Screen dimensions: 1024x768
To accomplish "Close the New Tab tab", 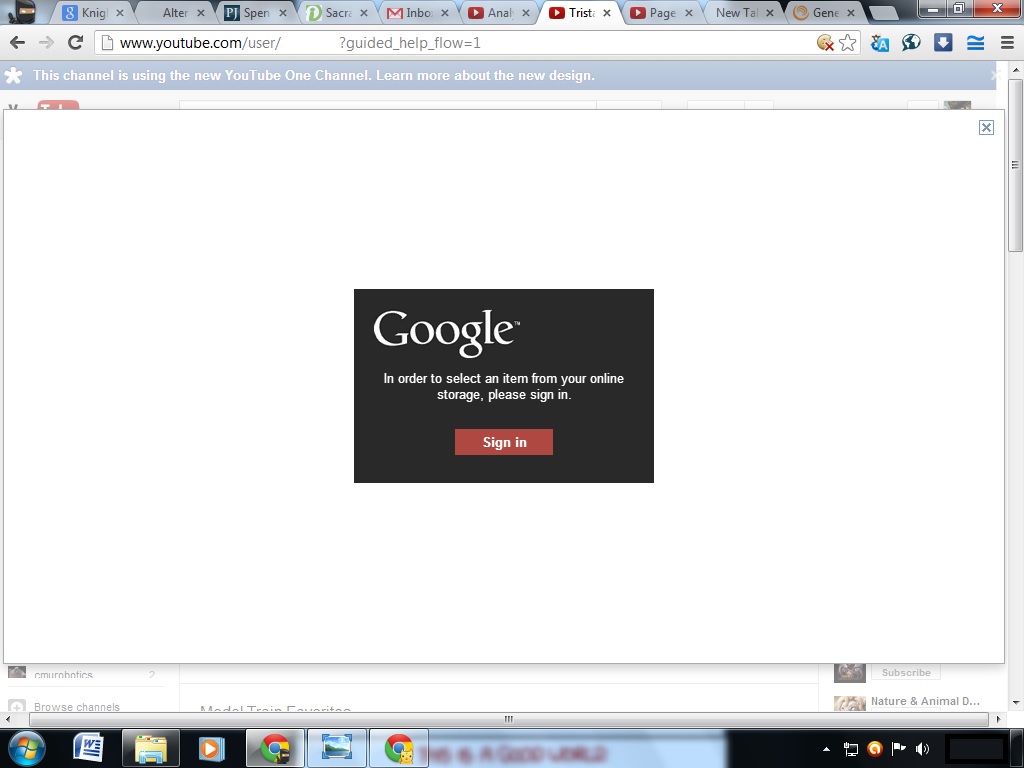I will pos(770,13).
